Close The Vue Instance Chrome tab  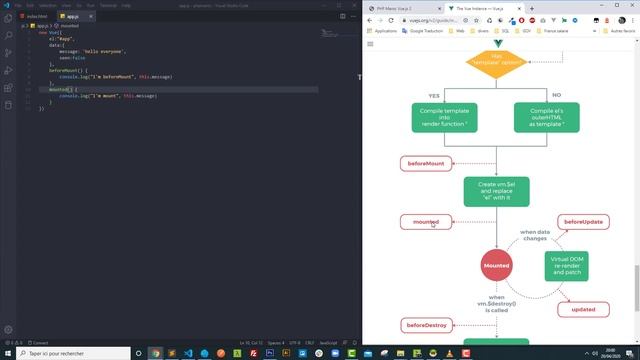point(519,9)
